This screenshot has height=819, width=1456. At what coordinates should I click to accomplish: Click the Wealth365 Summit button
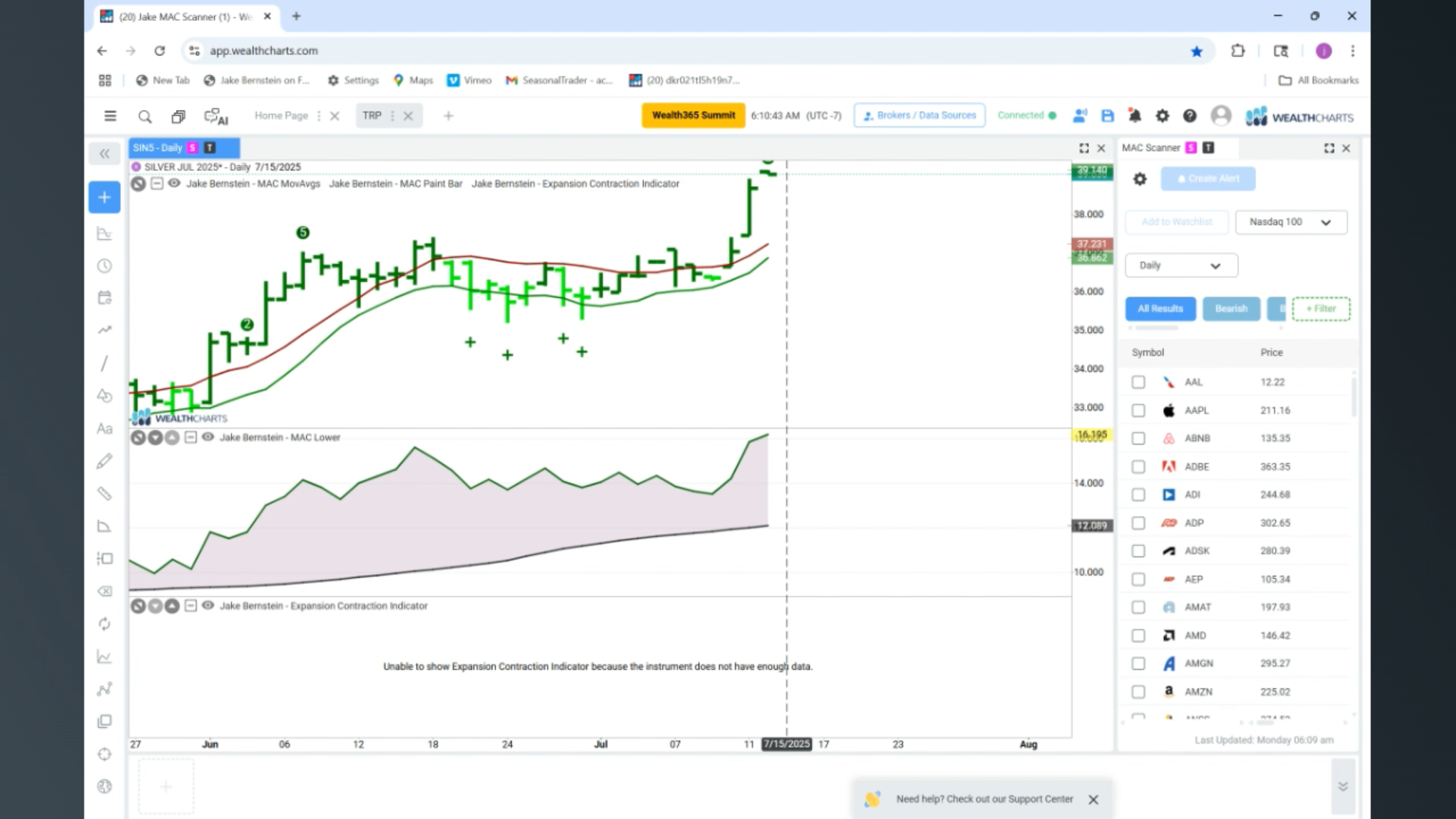693,115
